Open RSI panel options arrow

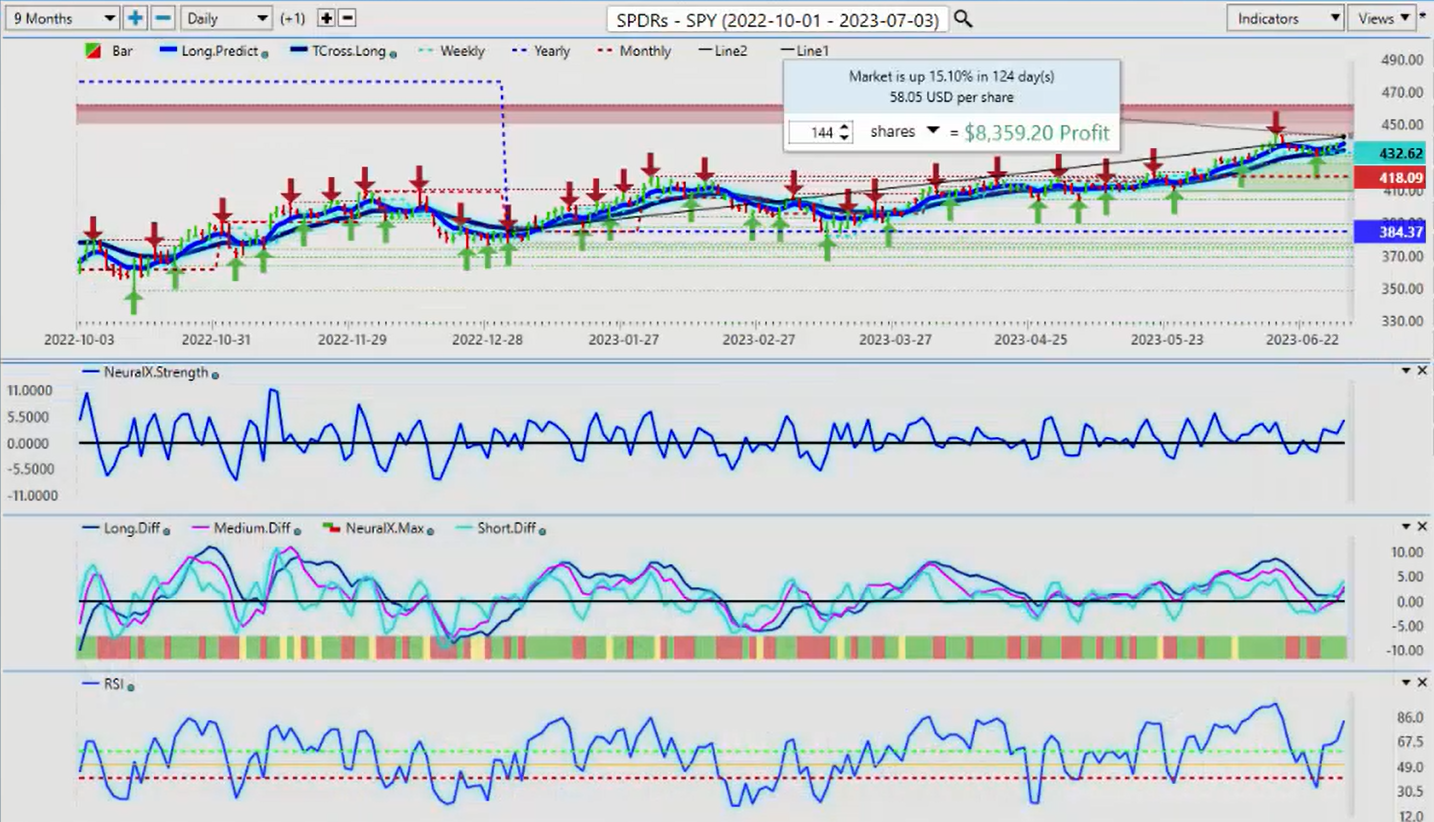(x=1405, y=682)
